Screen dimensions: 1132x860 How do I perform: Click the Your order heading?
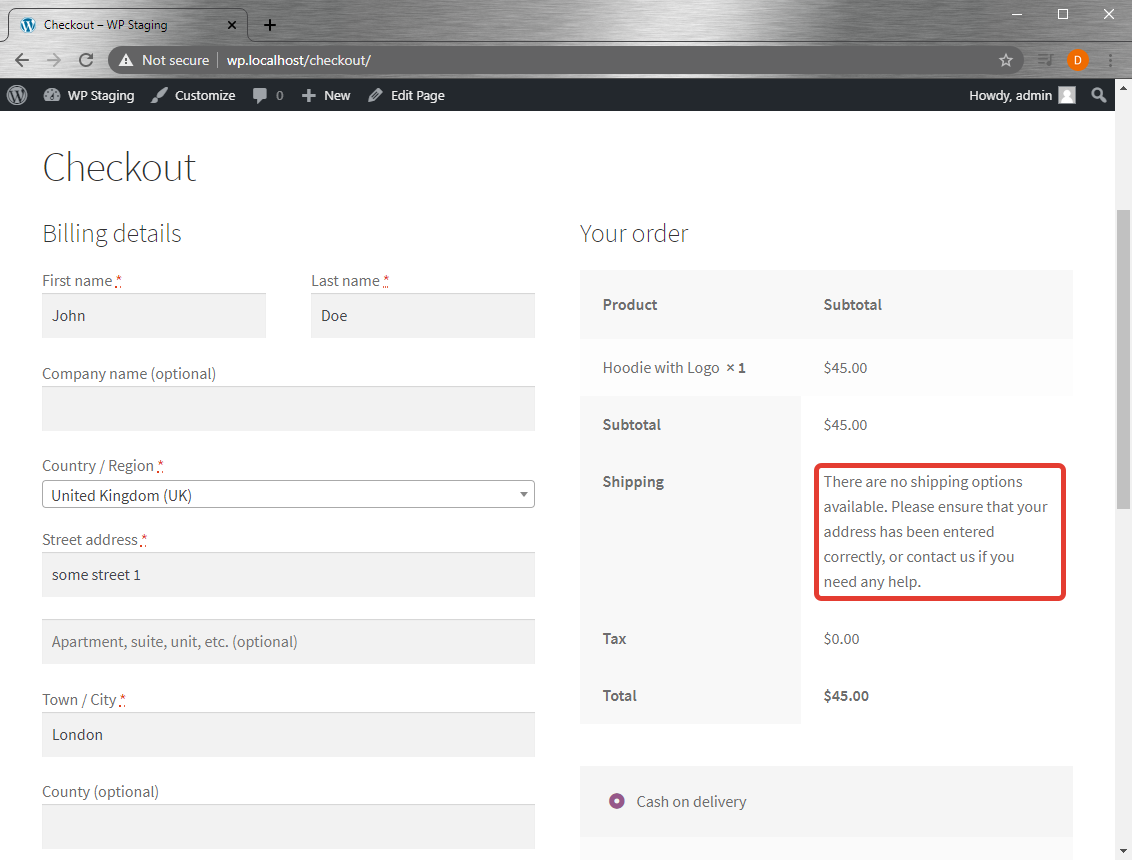point(634,233)
